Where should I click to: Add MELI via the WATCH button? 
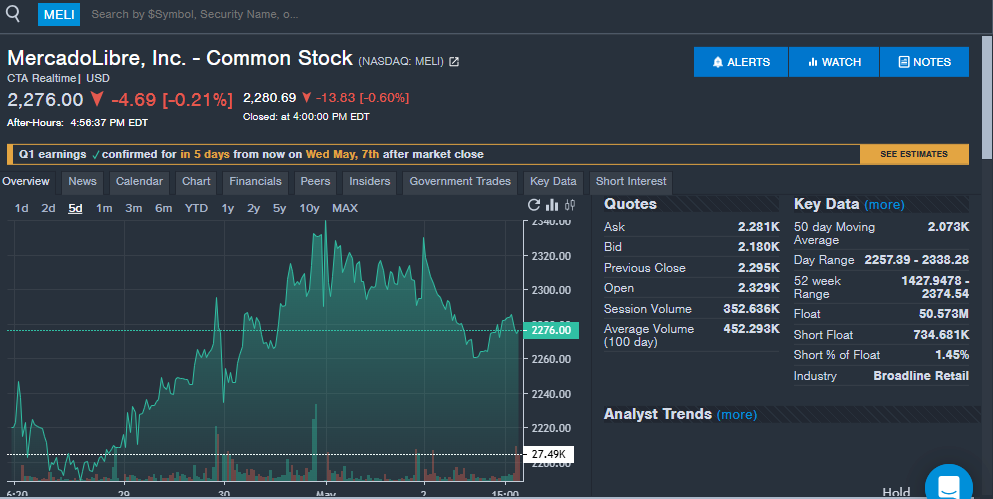coord(834,62)
